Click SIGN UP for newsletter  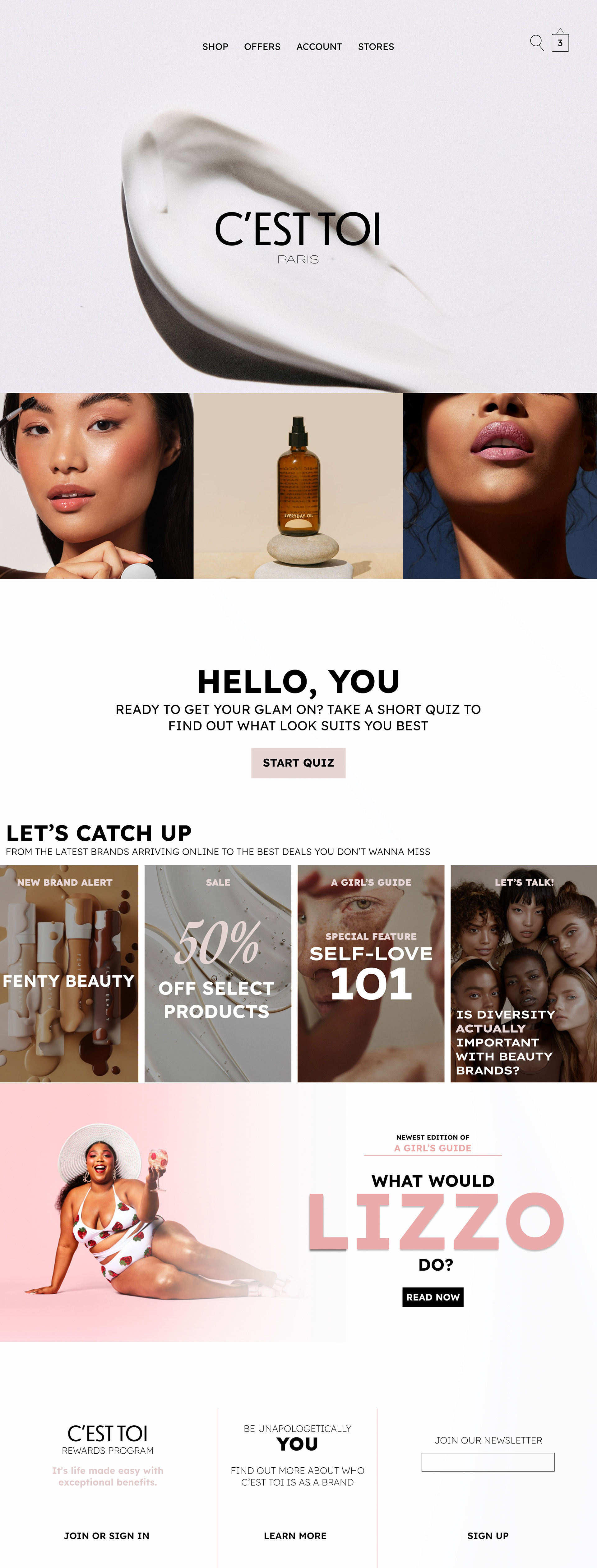pos(488,1536)
